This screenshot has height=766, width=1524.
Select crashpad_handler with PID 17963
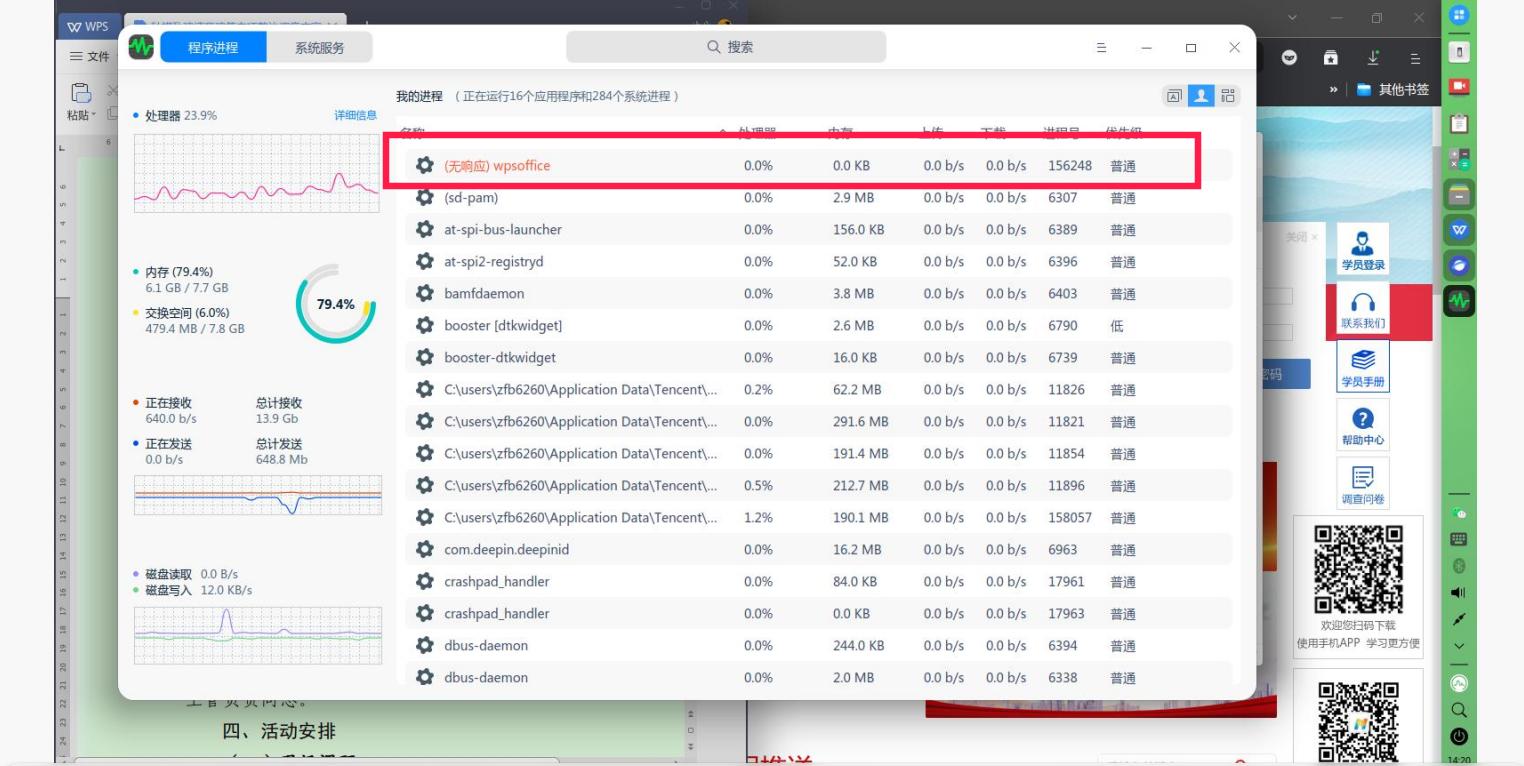[819, 614]
